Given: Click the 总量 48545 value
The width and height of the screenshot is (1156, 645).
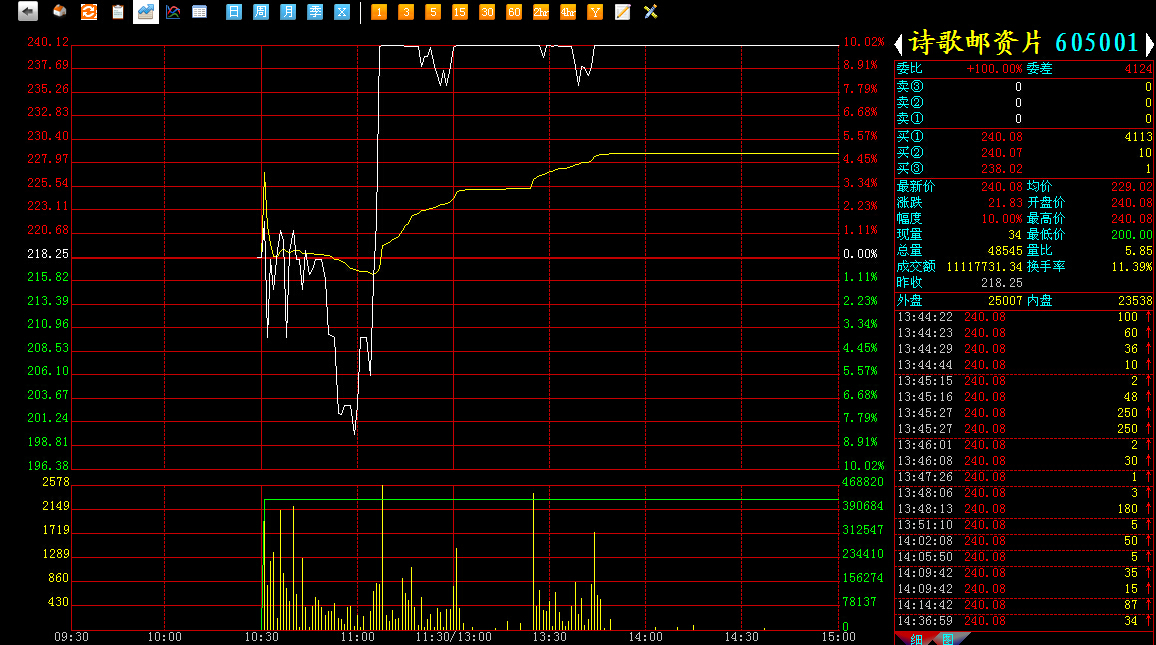Looking at the screenshot, I should tap(1005, 251).
